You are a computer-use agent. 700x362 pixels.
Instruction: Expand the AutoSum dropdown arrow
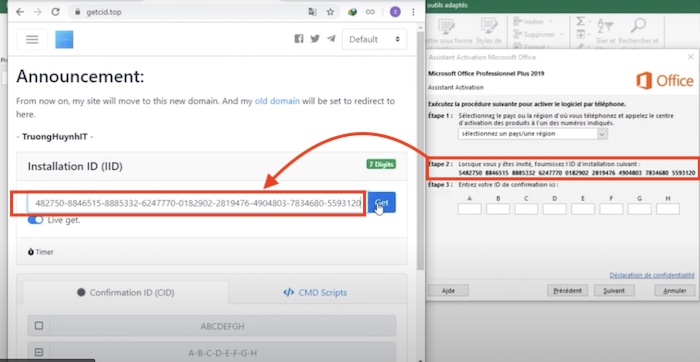589,21
